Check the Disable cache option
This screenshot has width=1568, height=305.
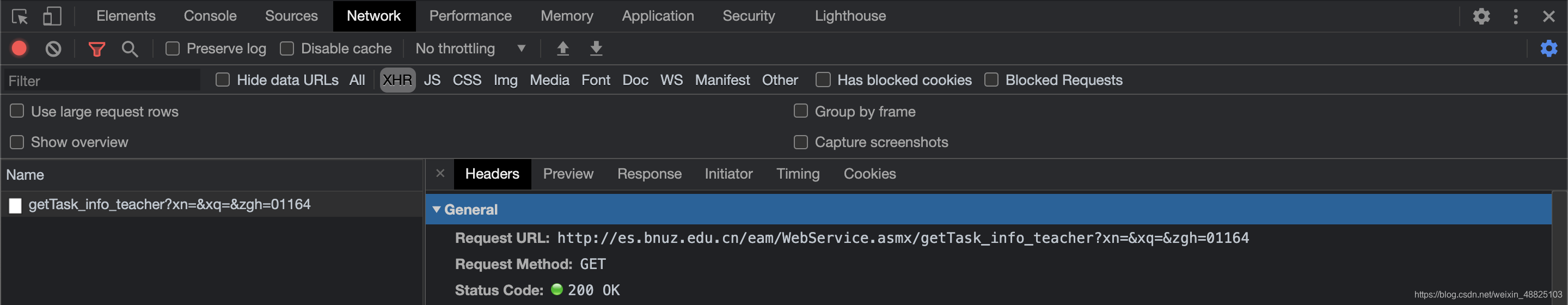pos(287,48)
